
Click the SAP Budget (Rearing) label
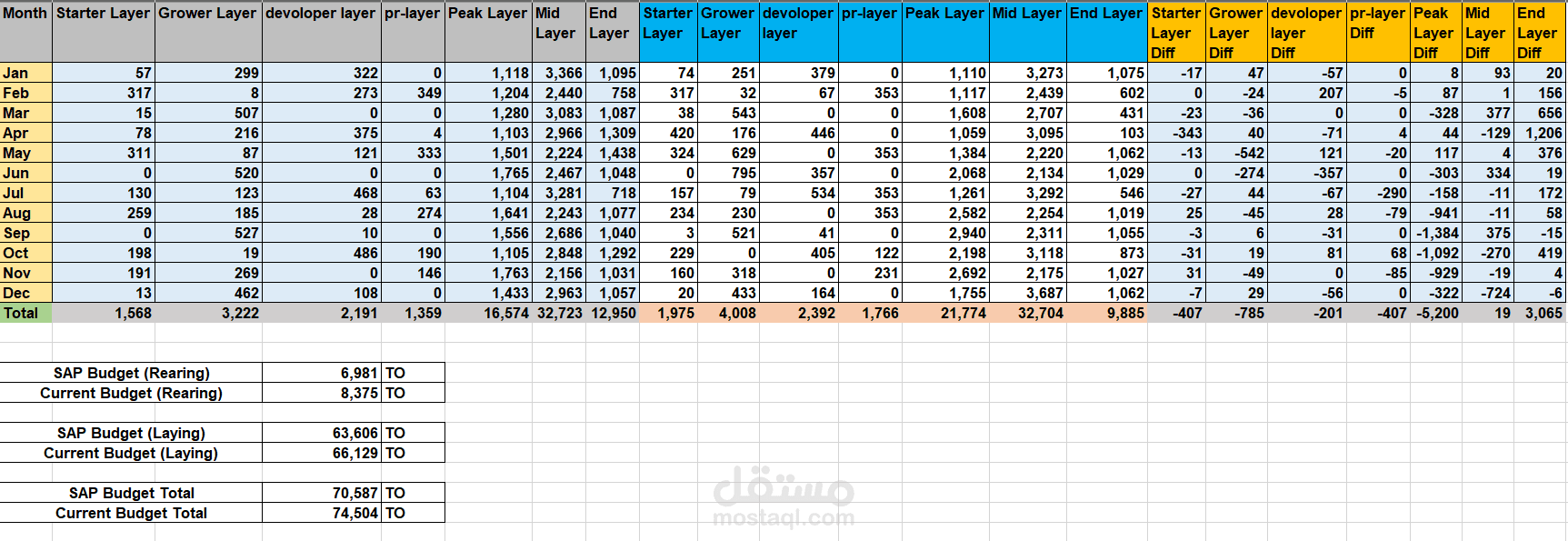click(x=131, y=373)
